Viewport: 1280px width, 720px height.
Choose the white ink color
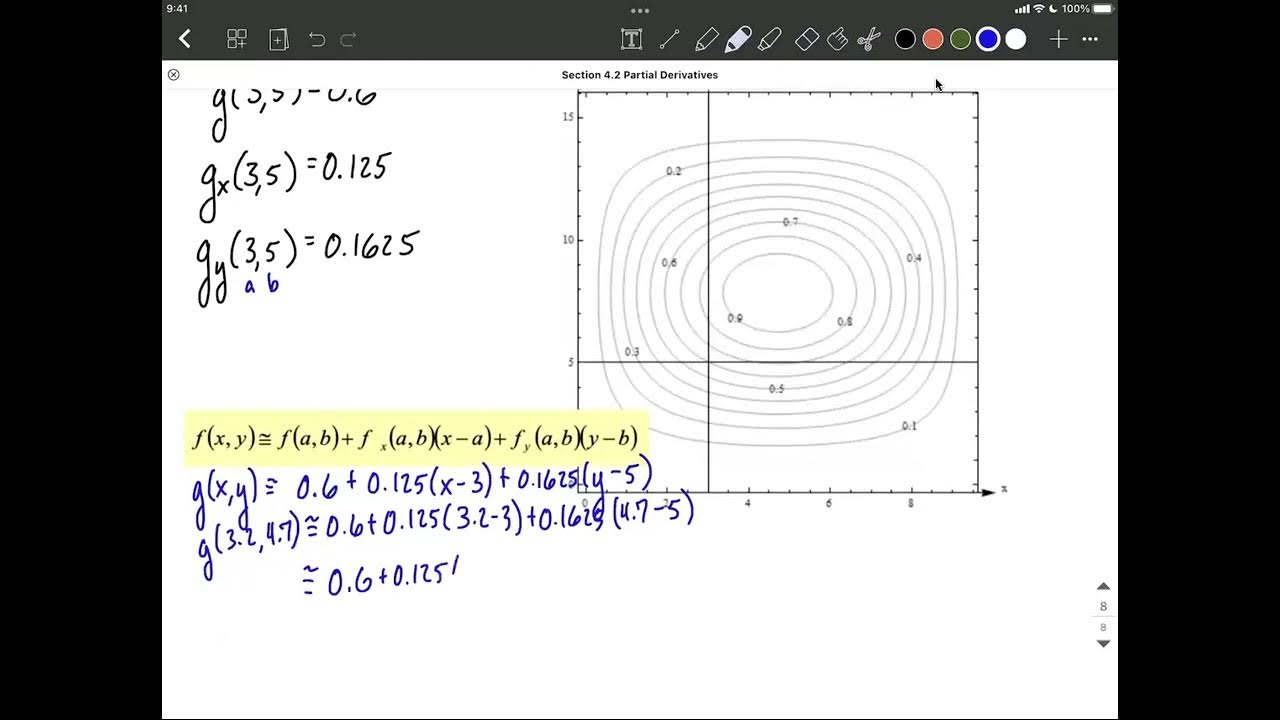(x=1016, y=39)
